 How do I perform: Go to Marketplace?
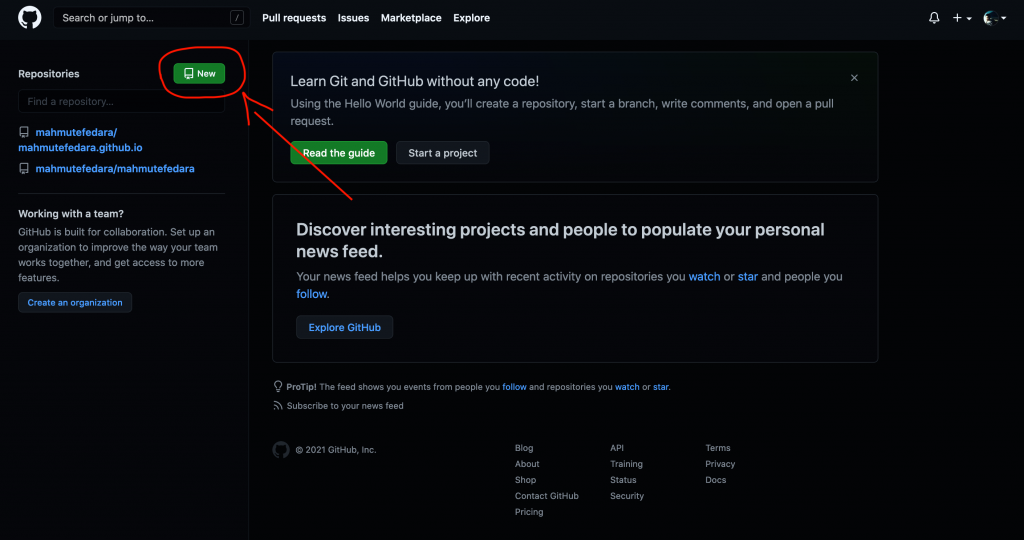coord(411,18)
